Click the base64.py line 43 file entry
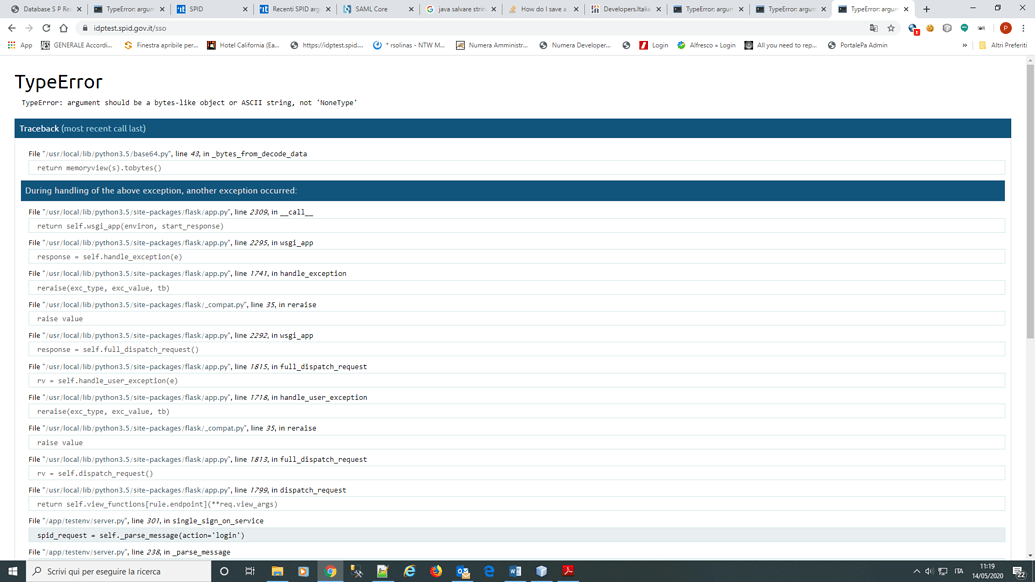This screenshot has height=582, width=1035. (168, 154)
